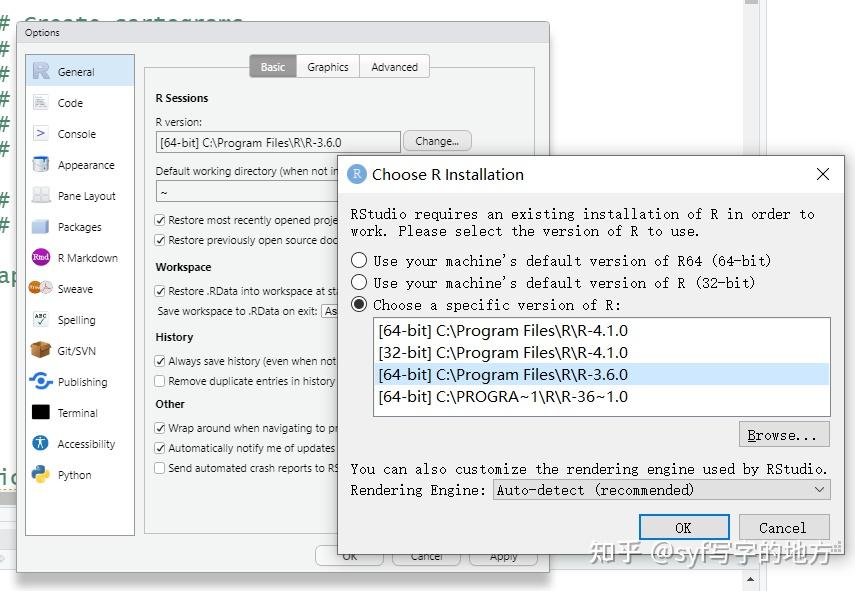Open the Sweave options icon
This screenshot has width=855, height=591.
coord(41,288)
